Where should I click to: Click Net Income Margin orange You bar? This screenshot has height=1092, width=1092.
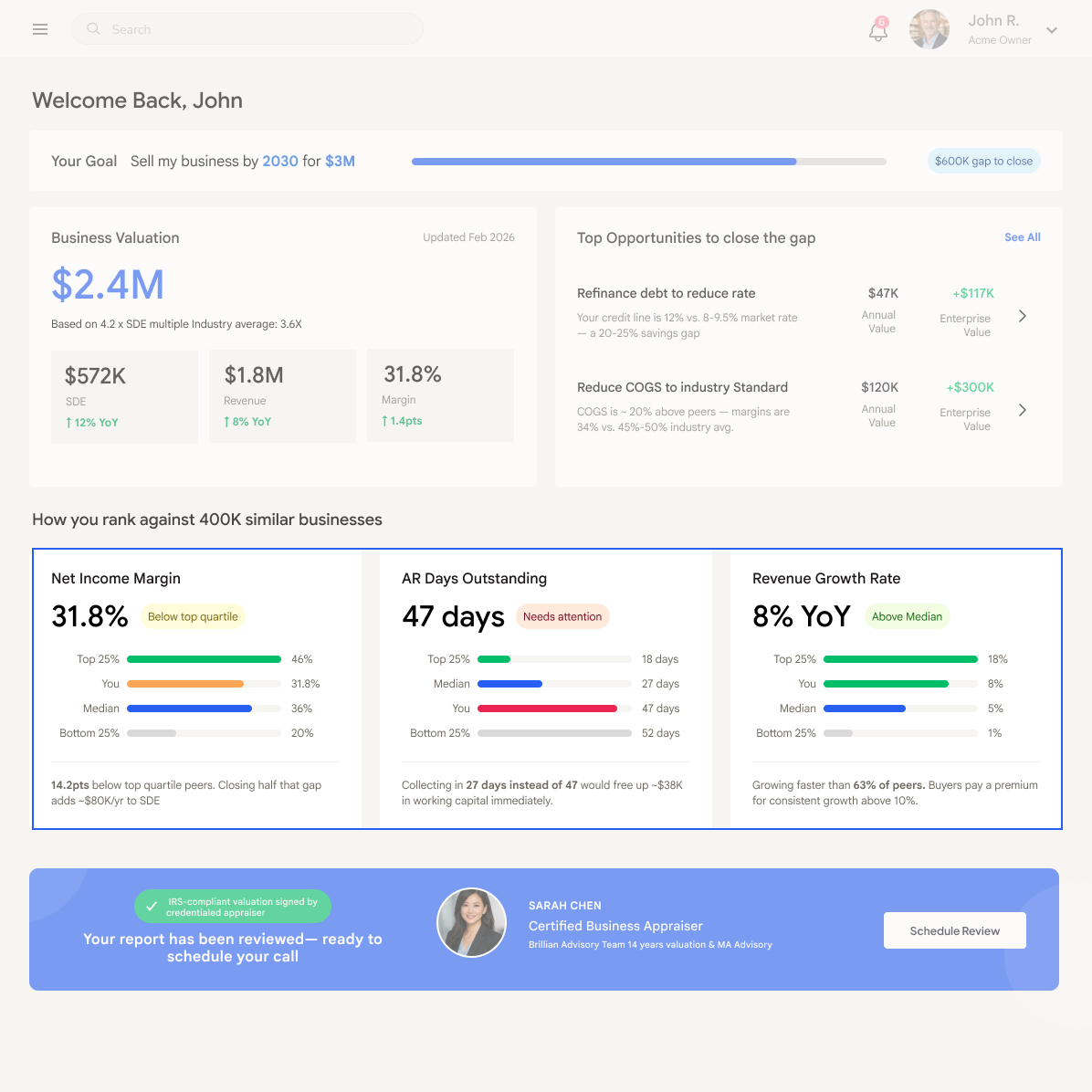click(x=185, y=684)
